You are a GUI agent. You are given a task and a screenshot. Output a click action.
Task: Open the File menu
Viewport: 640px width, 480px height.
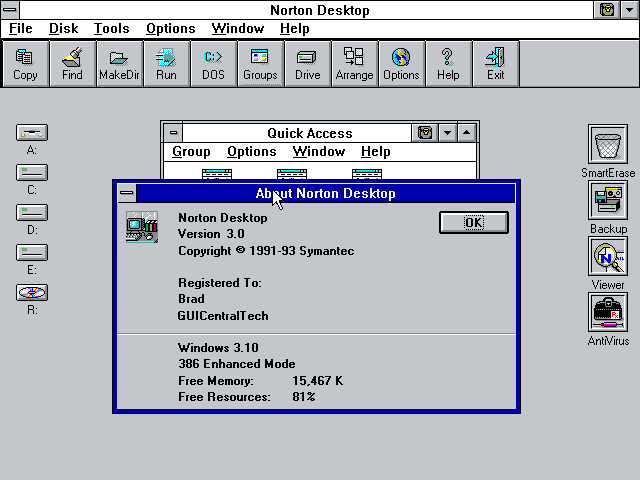[20, 29]
